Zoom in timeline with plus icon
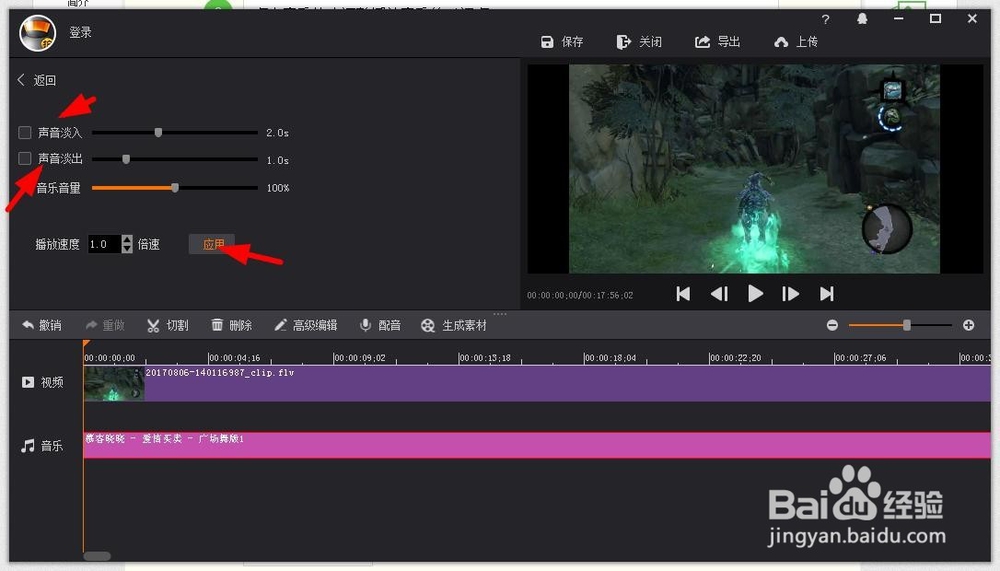 click(x=969, y=325)
